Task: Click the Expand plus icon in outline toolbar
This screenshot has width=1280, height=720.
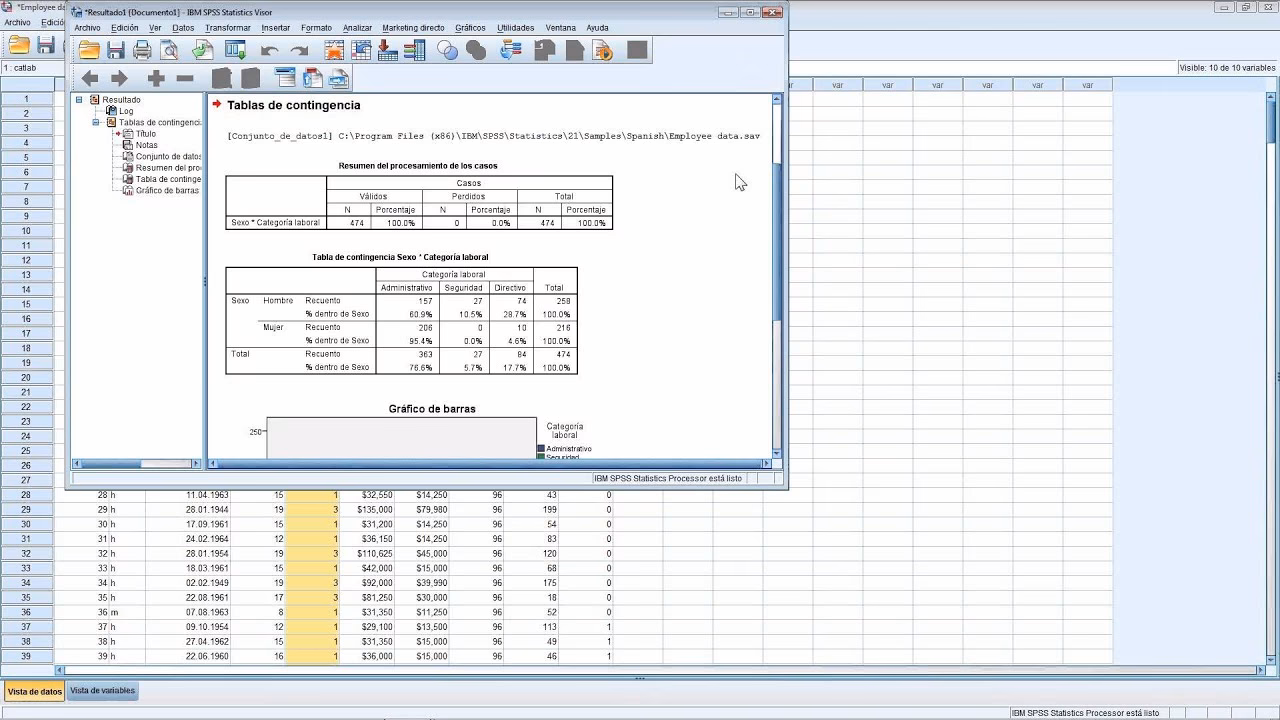Action: (156, 78)
